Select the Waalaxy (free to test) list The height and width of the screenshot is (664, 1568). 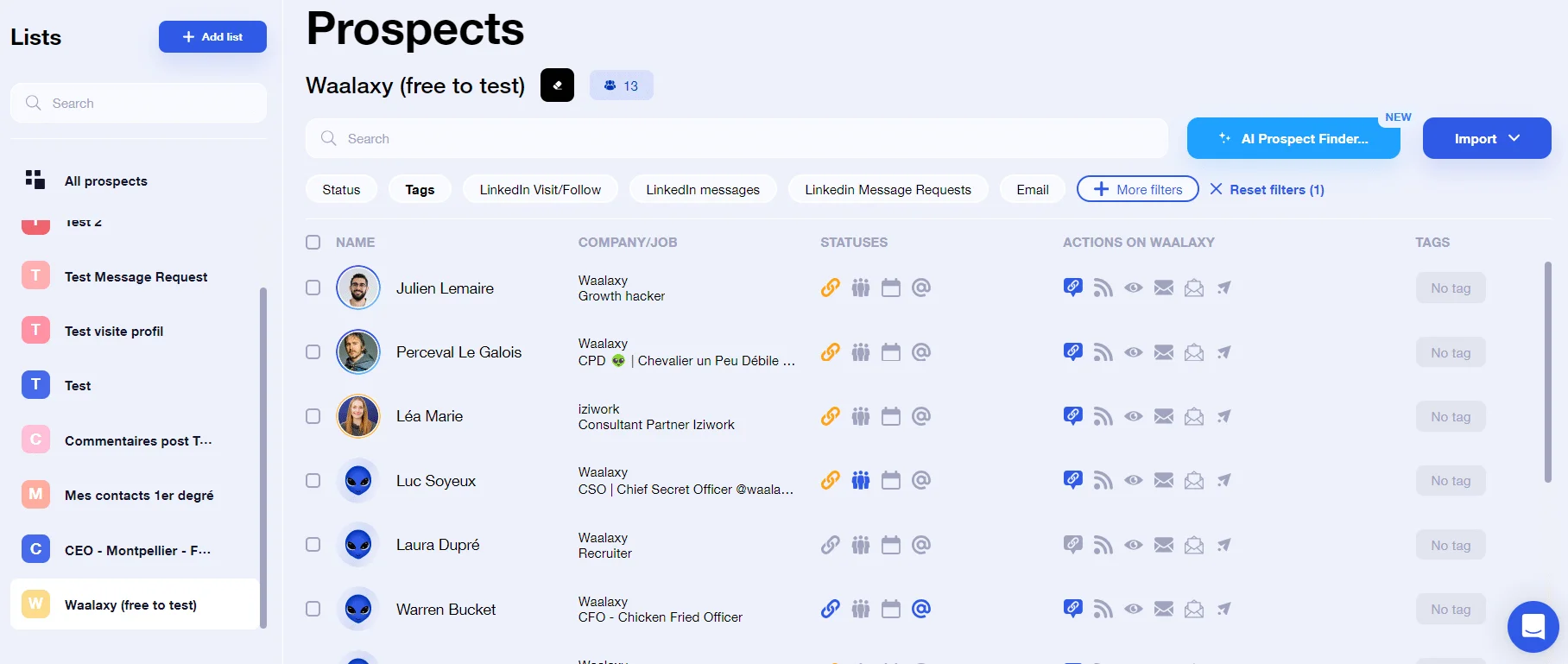136,604
